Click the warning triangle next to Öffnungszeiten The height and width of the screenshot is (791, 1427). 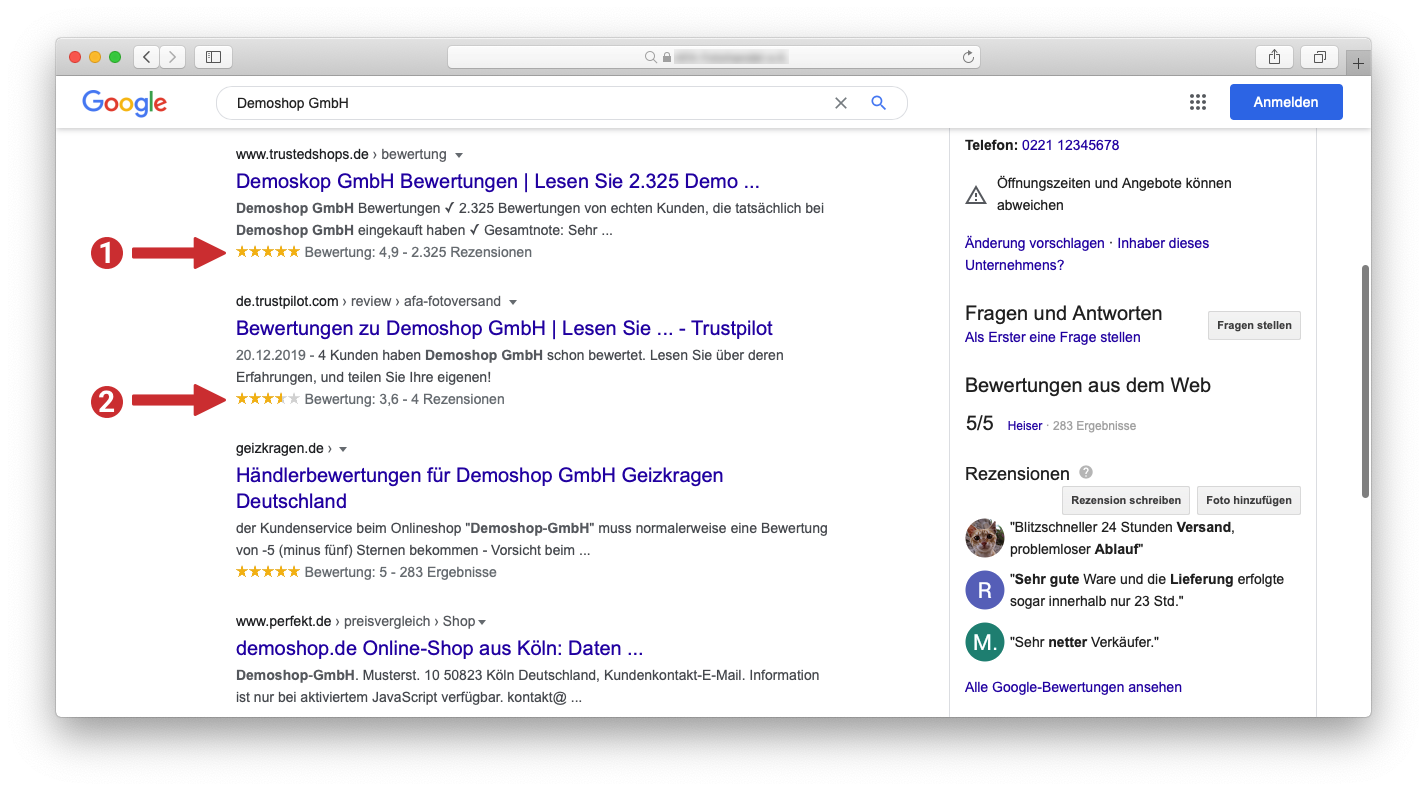[x=975, y=195]
